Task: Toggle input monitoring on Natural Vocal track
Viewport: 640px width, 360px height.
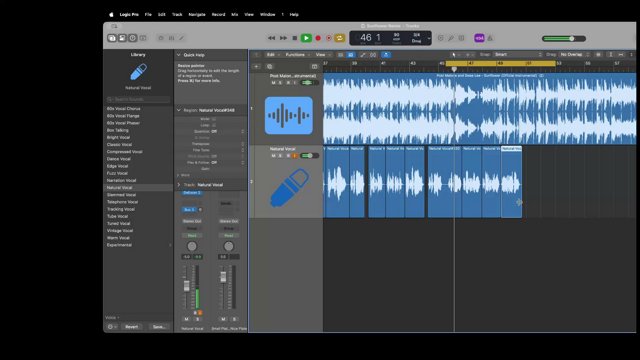Action: click(x=295, y=156)
